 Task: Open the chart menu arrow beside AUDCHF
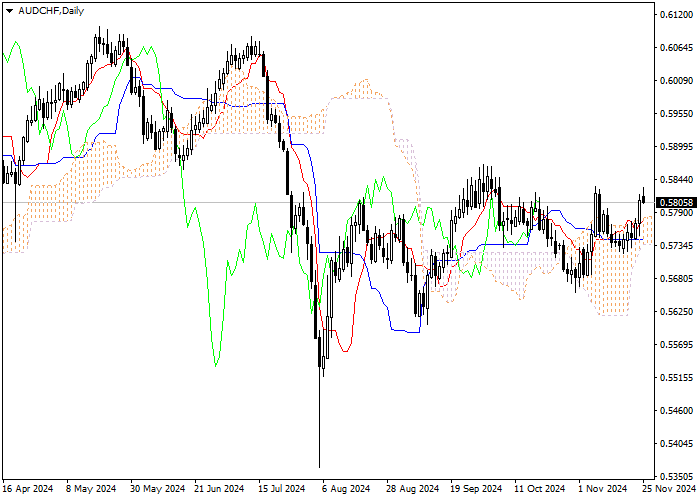(x=9, y=11)
